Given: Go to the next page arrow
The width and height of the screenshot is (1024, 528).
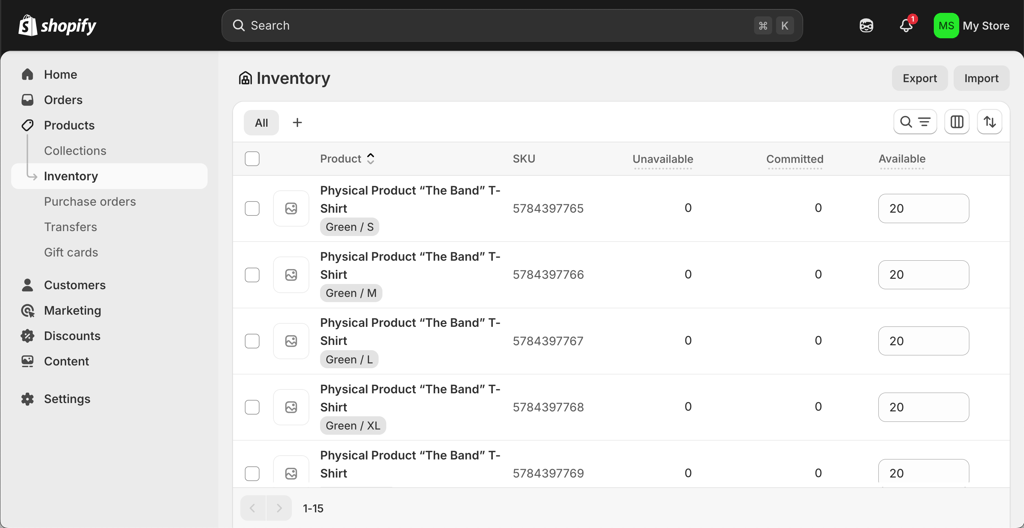Looking at the screenshot, I should pyautogui.click(x=280, y=508).
